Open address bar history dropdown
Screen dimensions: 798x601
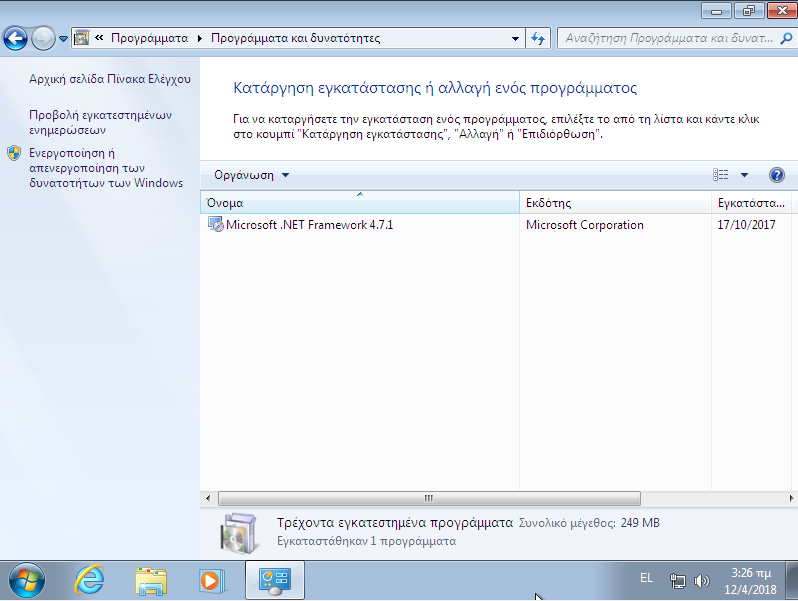(x=515, y=38)
